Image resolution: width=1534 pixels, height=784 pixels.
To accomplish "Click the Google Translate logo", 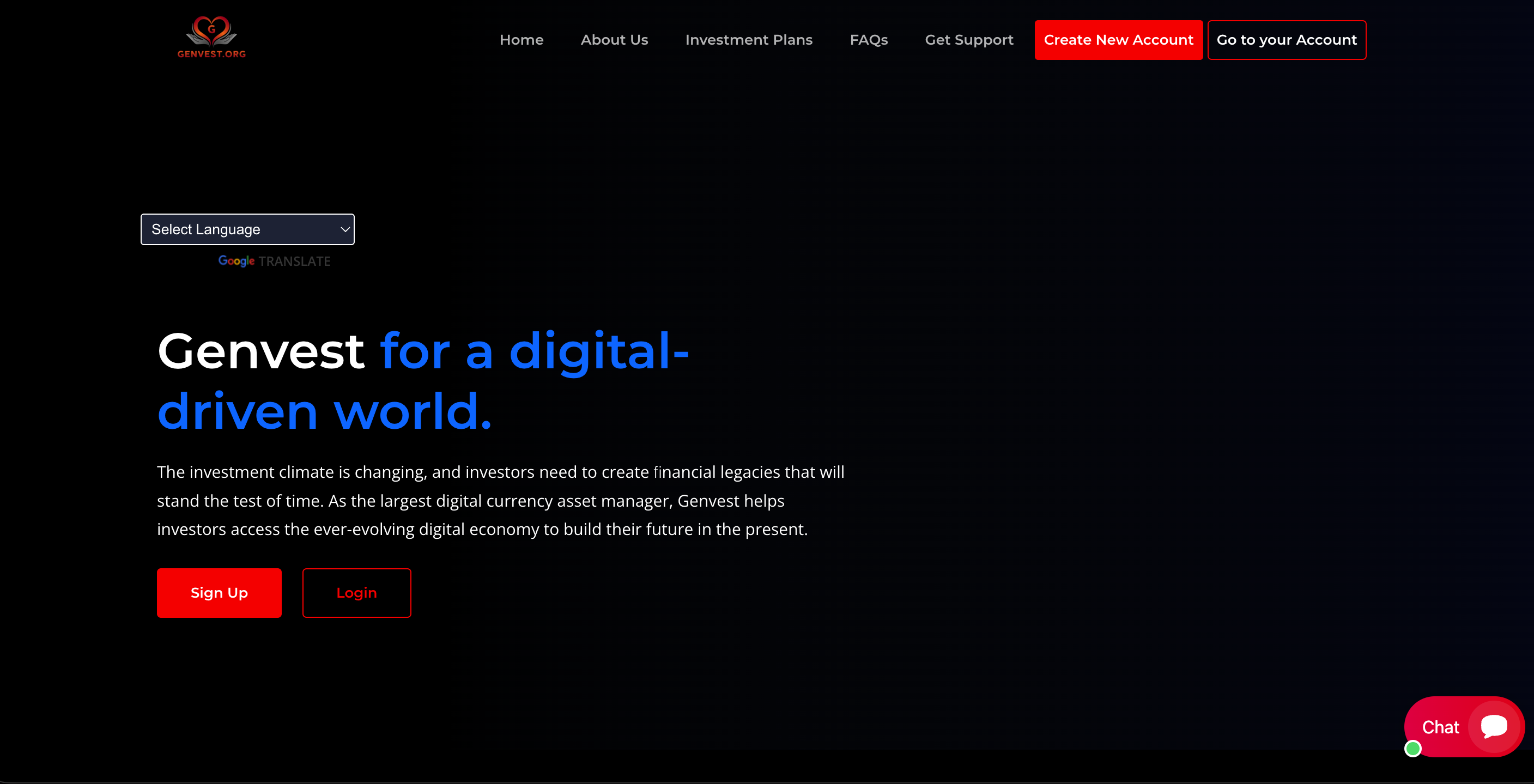I will 237,261.
